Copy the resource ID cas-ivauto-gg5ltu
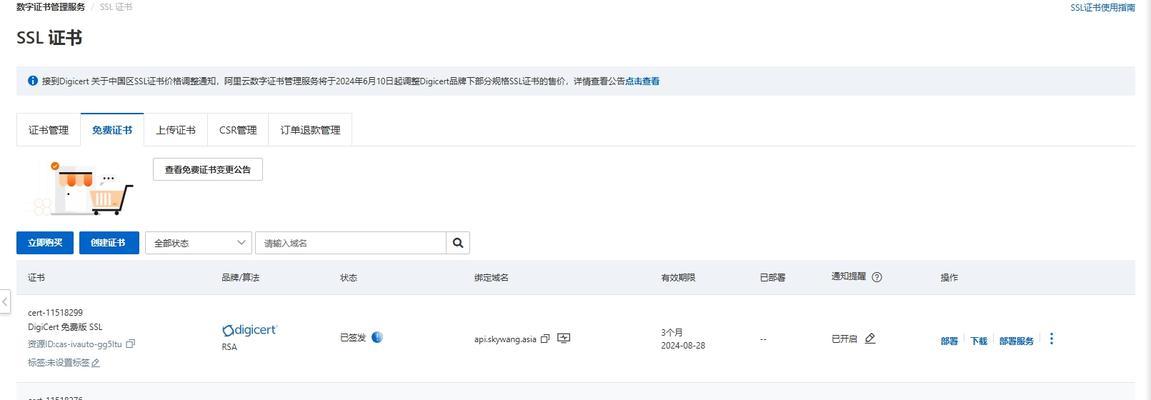Viewport: 1151px width, 400px height. 131,343
